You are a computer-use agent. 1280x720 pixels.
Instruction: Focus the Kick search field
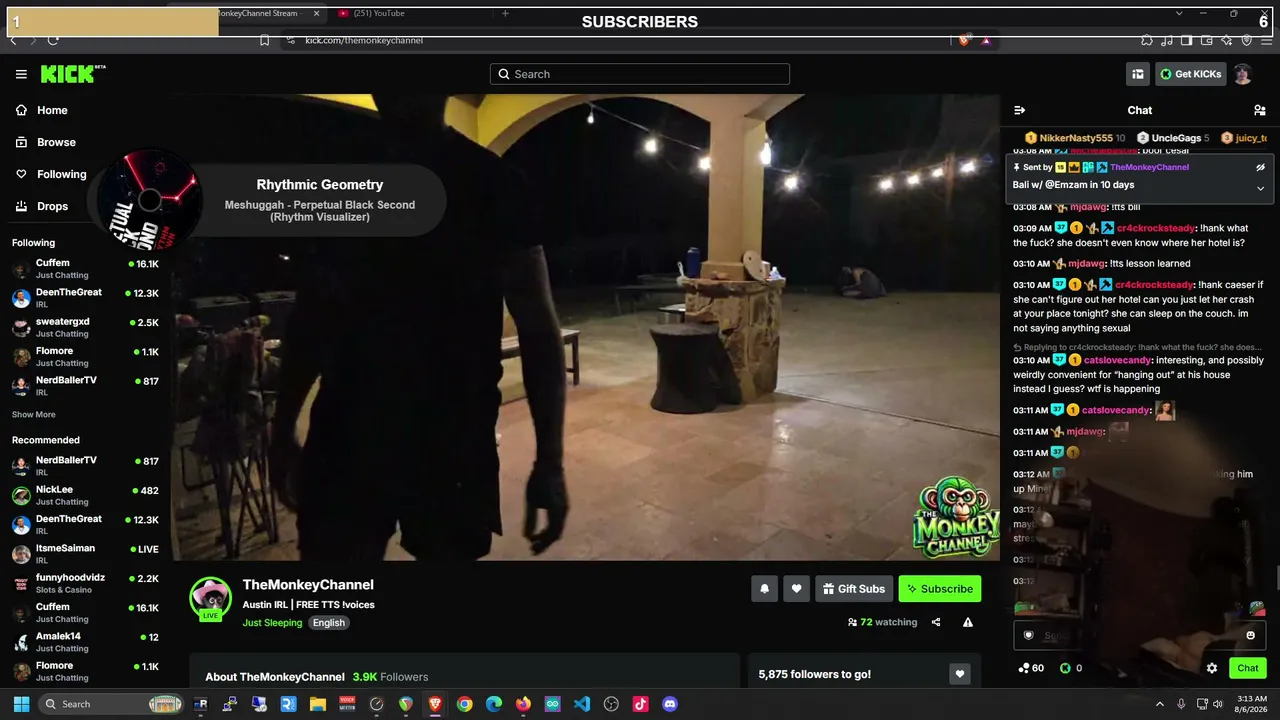coord(640,74)
